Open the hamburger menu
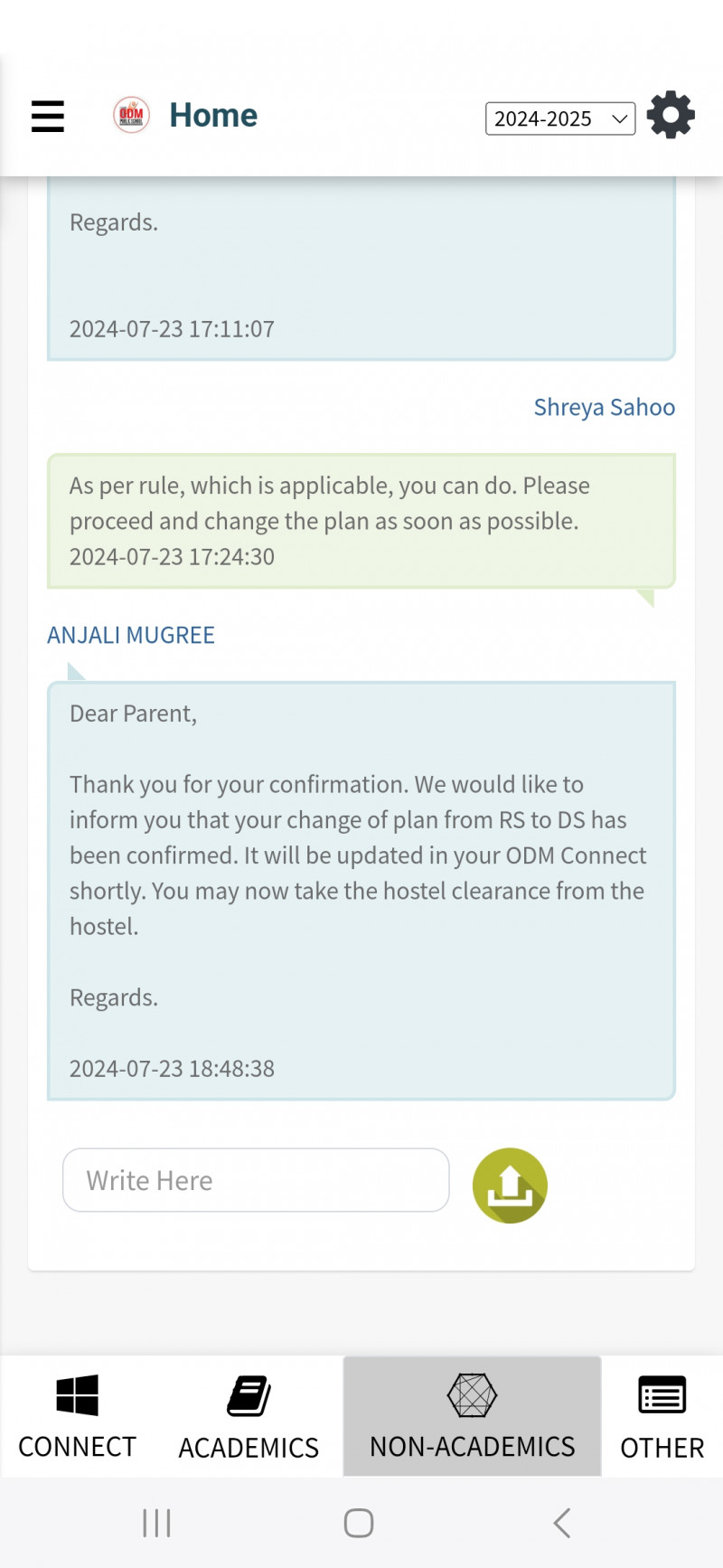The image size is (723, 1568). click(48, 117)
